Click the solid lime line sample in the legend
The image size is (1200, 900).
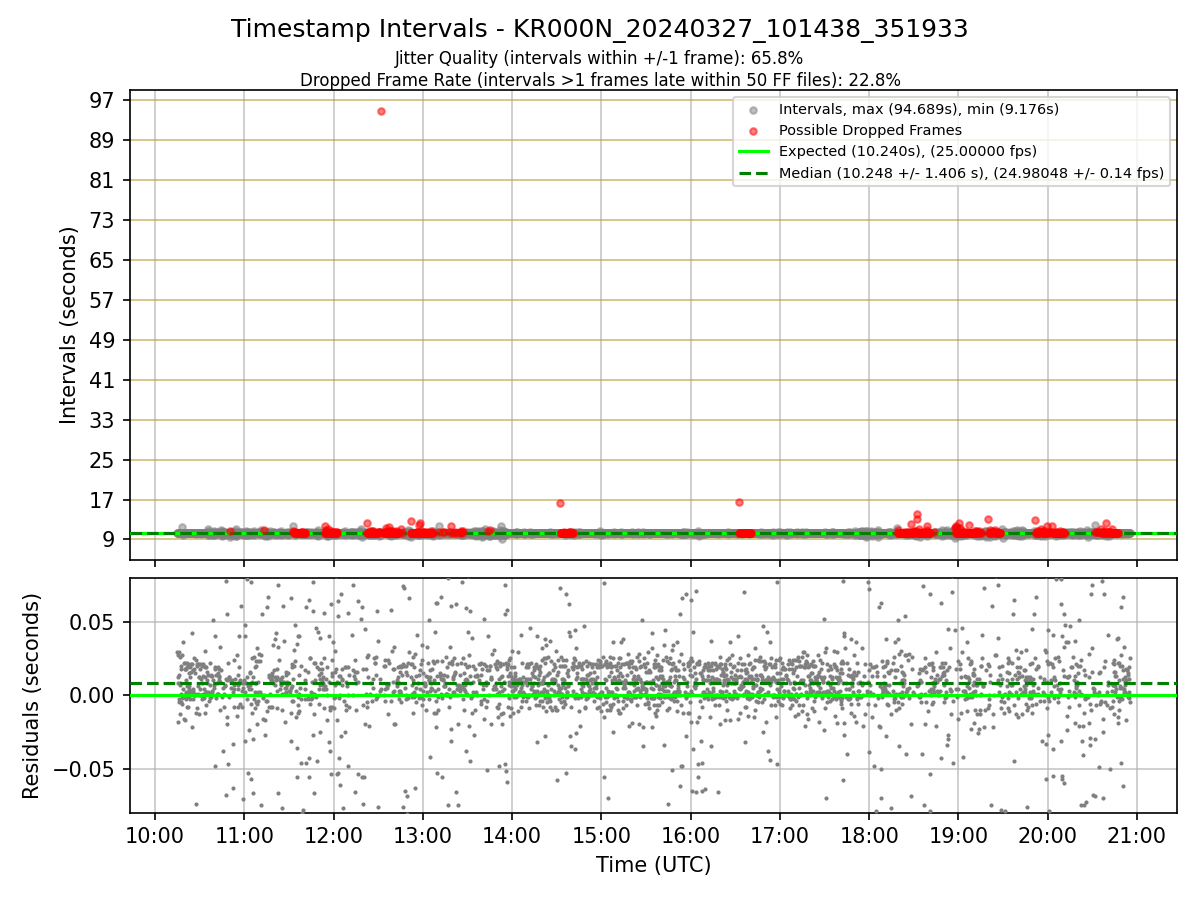click(754, 152)
